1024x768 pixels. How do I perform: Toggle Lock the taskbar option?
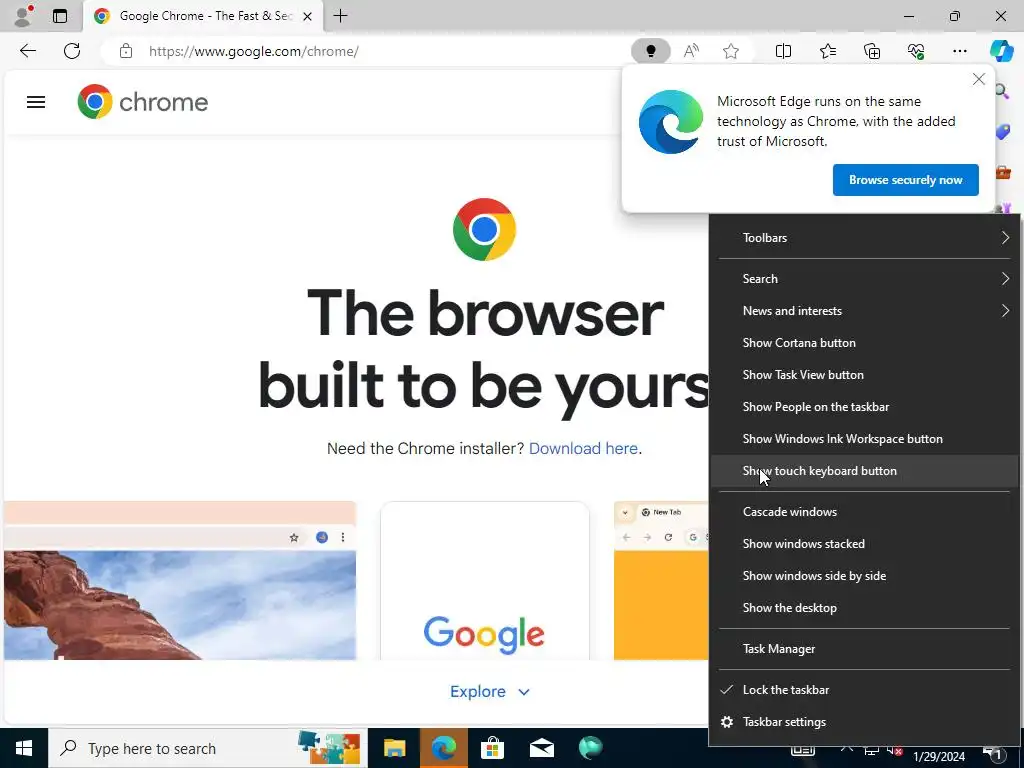865,690
